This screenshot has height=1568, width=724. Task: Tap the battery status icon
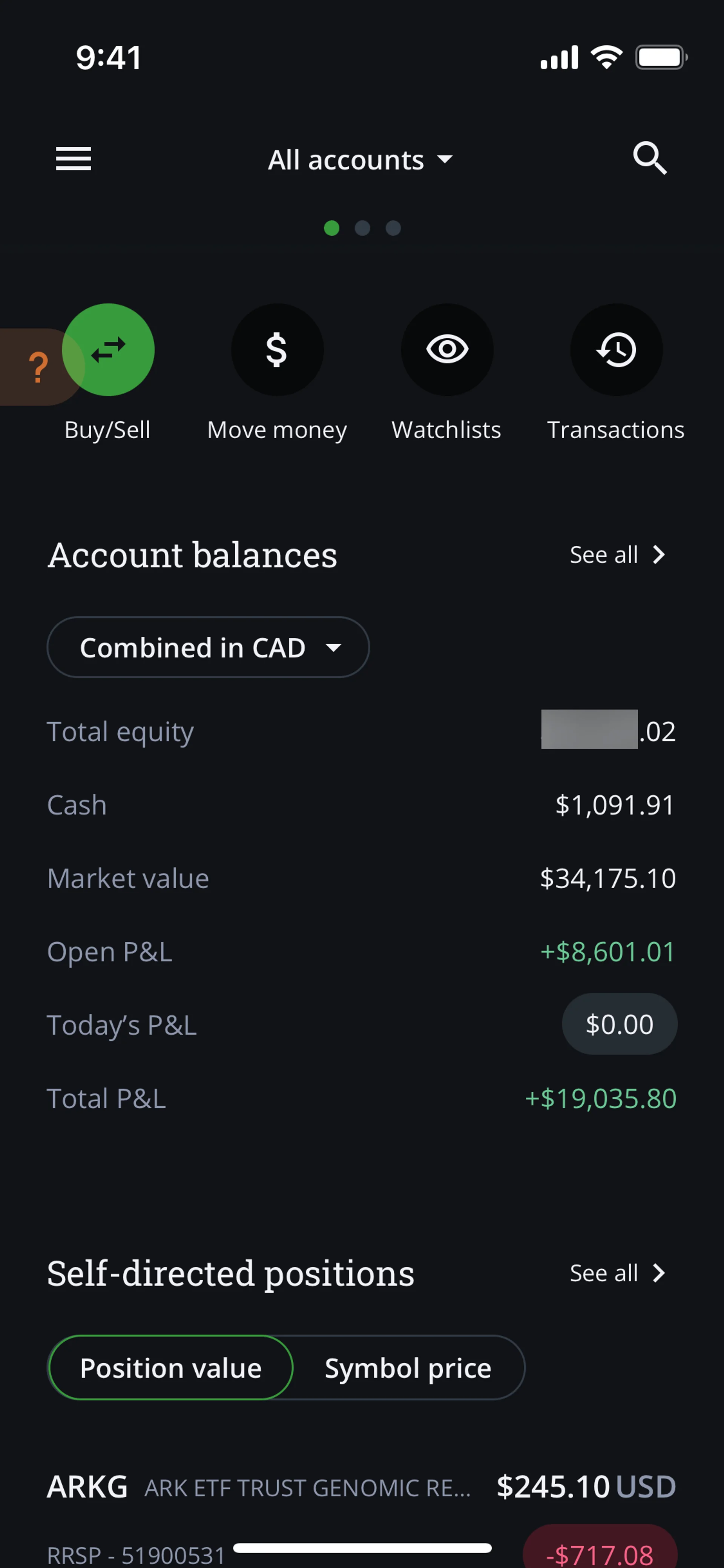click(x=661, y=58)
